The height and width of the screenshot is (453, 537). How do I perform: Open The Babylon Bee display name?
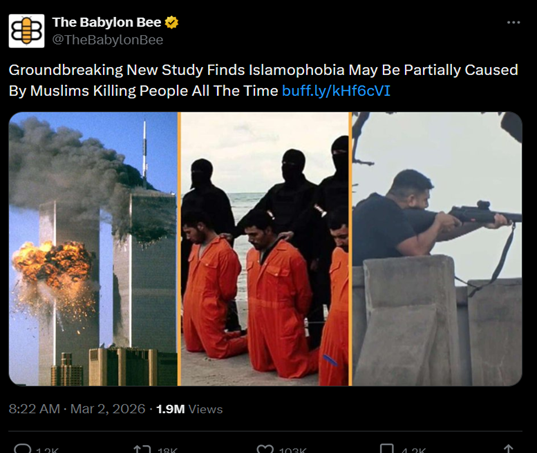pyautogui.click(x=107, y=22)
